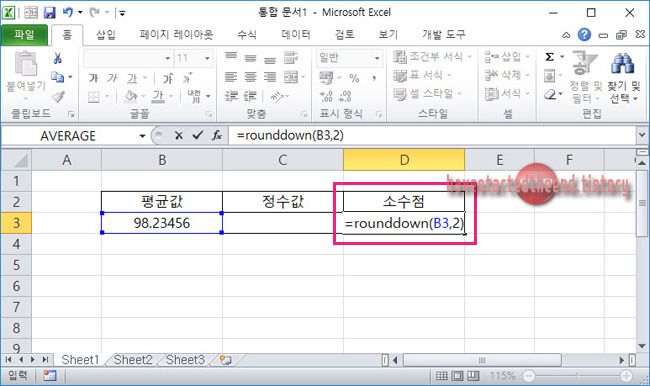Switch to Page Layout view icon
The image size is (650, 386).
[457, 376]
